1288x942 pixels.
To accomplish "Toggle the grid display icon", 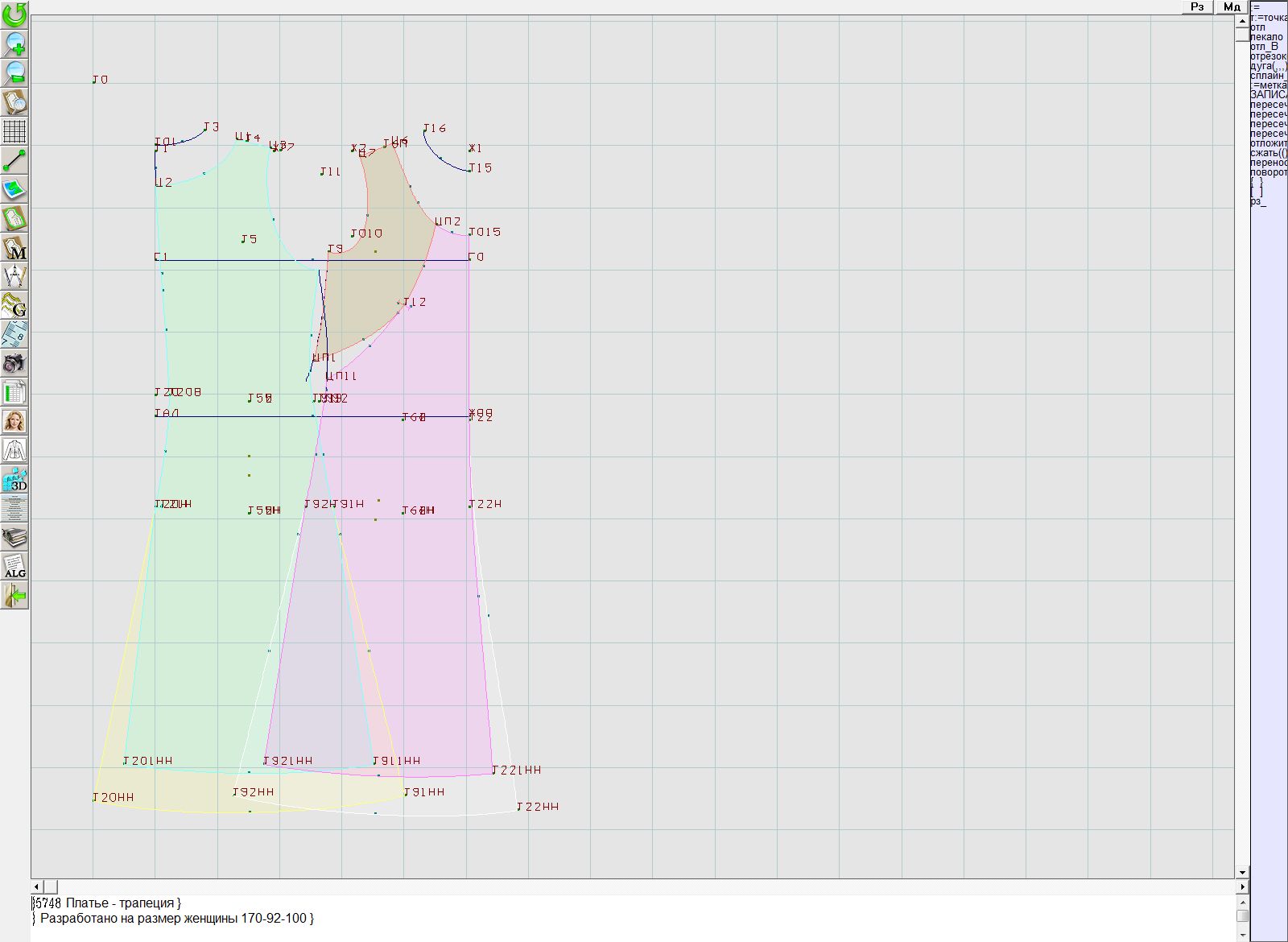I will click(14, 130).
